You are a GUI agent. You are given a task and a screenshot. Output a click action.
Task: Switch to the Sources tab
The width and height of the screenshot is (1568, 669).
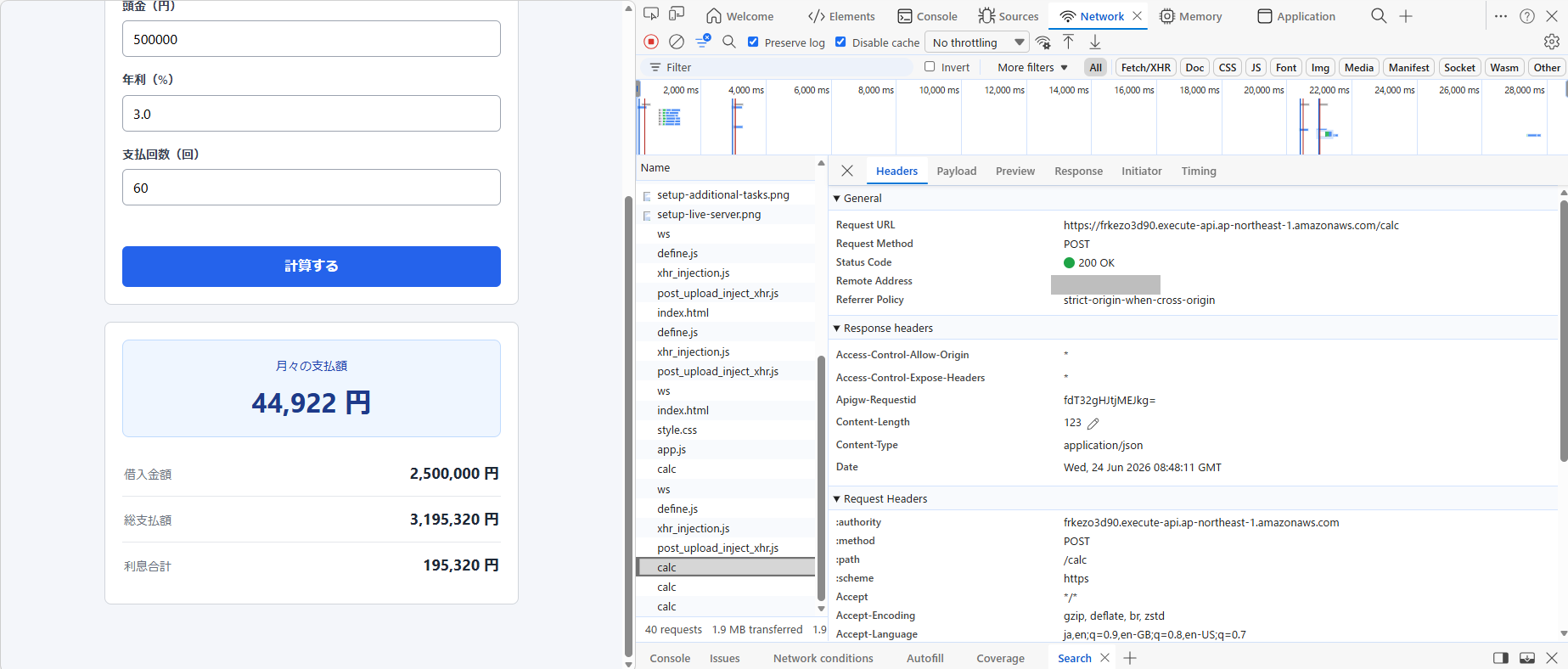click(1008, 16)
